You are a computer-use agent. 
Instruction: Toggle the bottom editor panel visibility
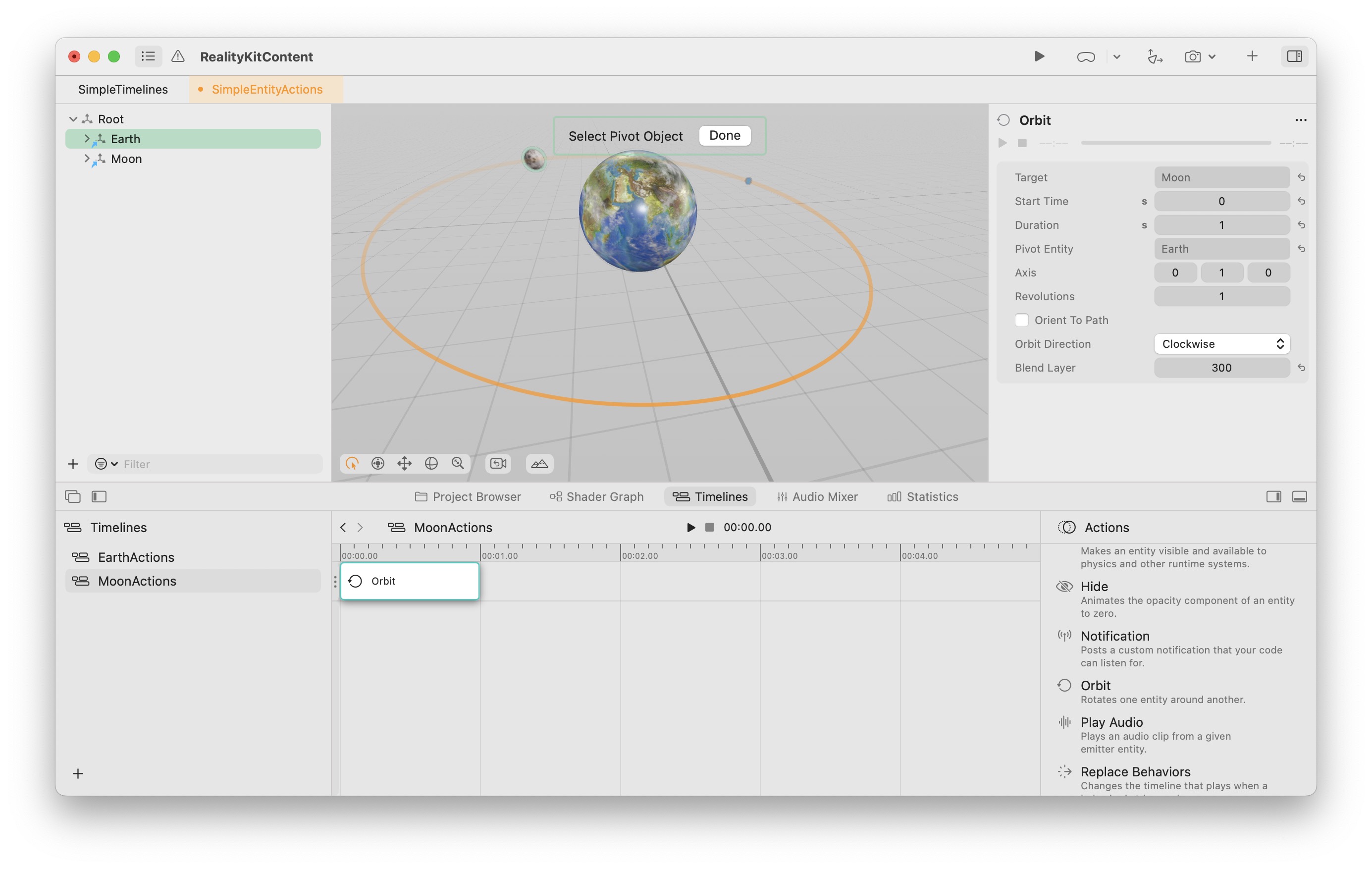tap(1299, 496)
